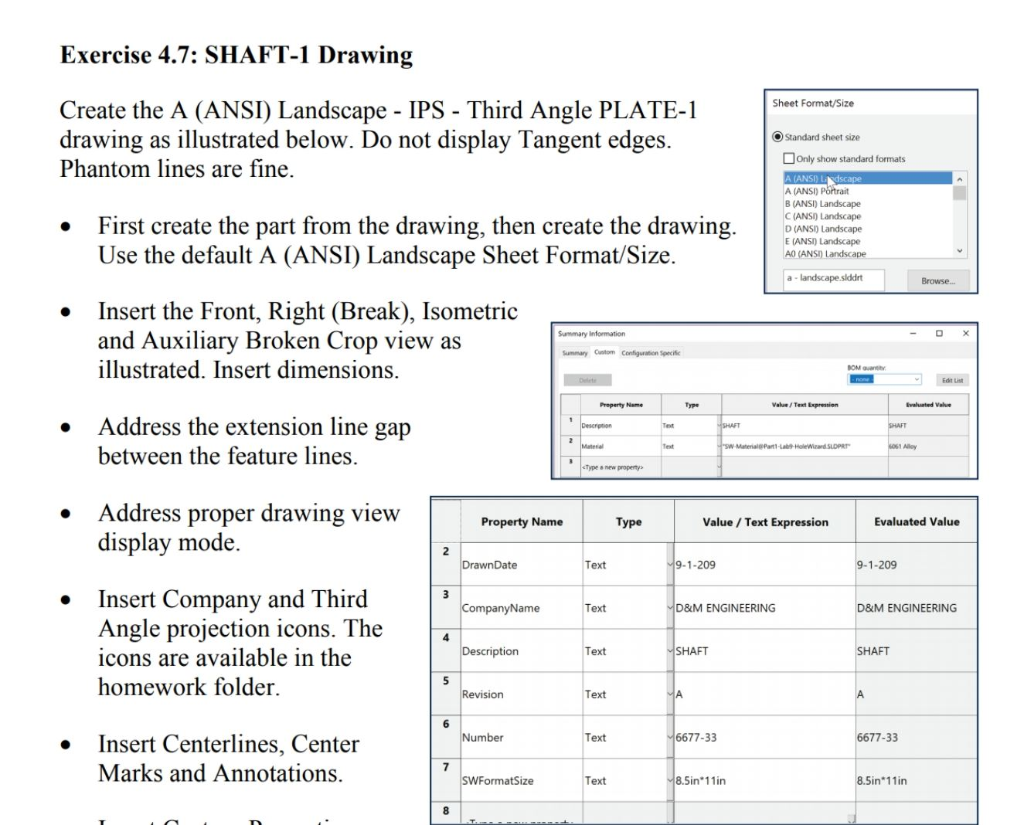The image size is (1024, 825).
Task: Select E (ANSI) Landscape sheet size
Action: pos(867,241)
